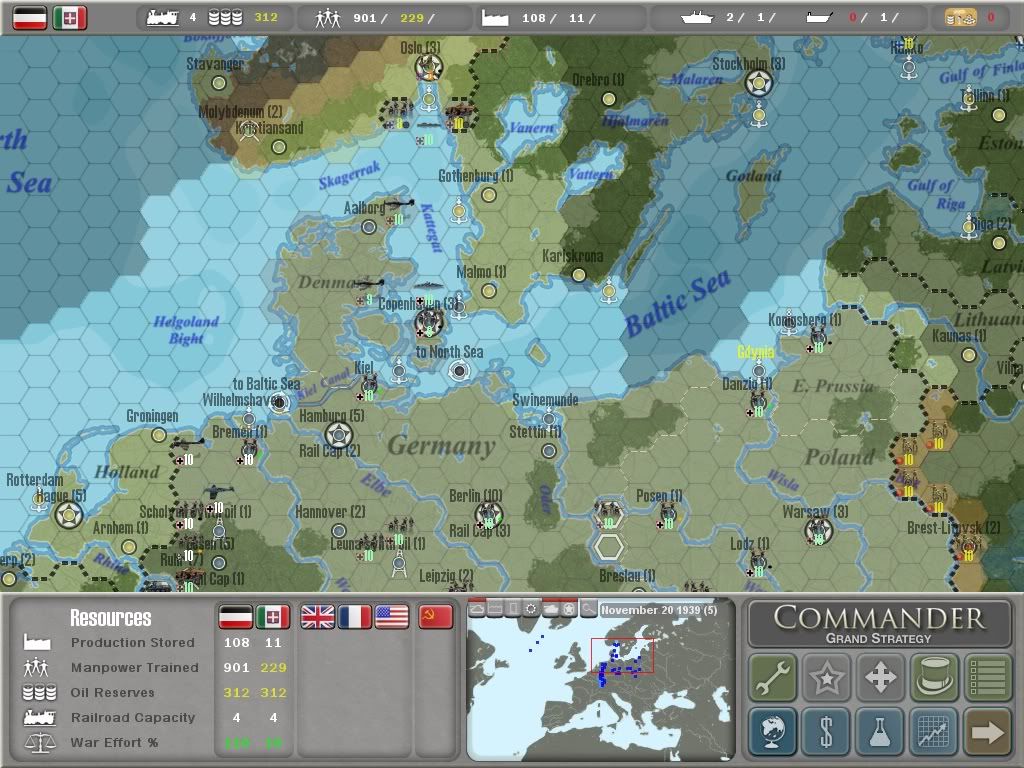Select the unit on the Warsaw capital marker
Screen dimensions: 1024x768
click(818, 531)
